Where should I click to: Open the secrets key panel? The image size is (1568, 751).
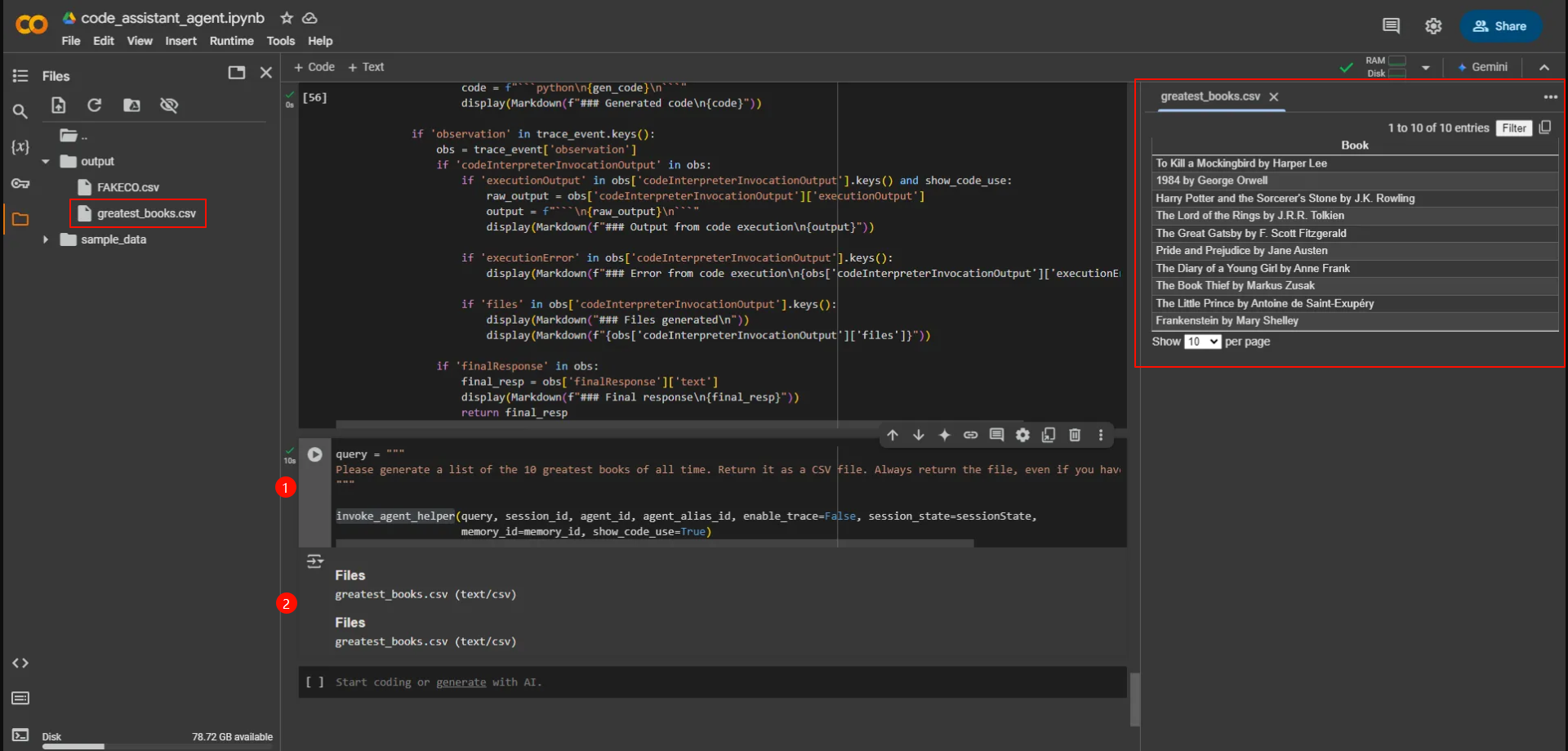tap(20, 183)
